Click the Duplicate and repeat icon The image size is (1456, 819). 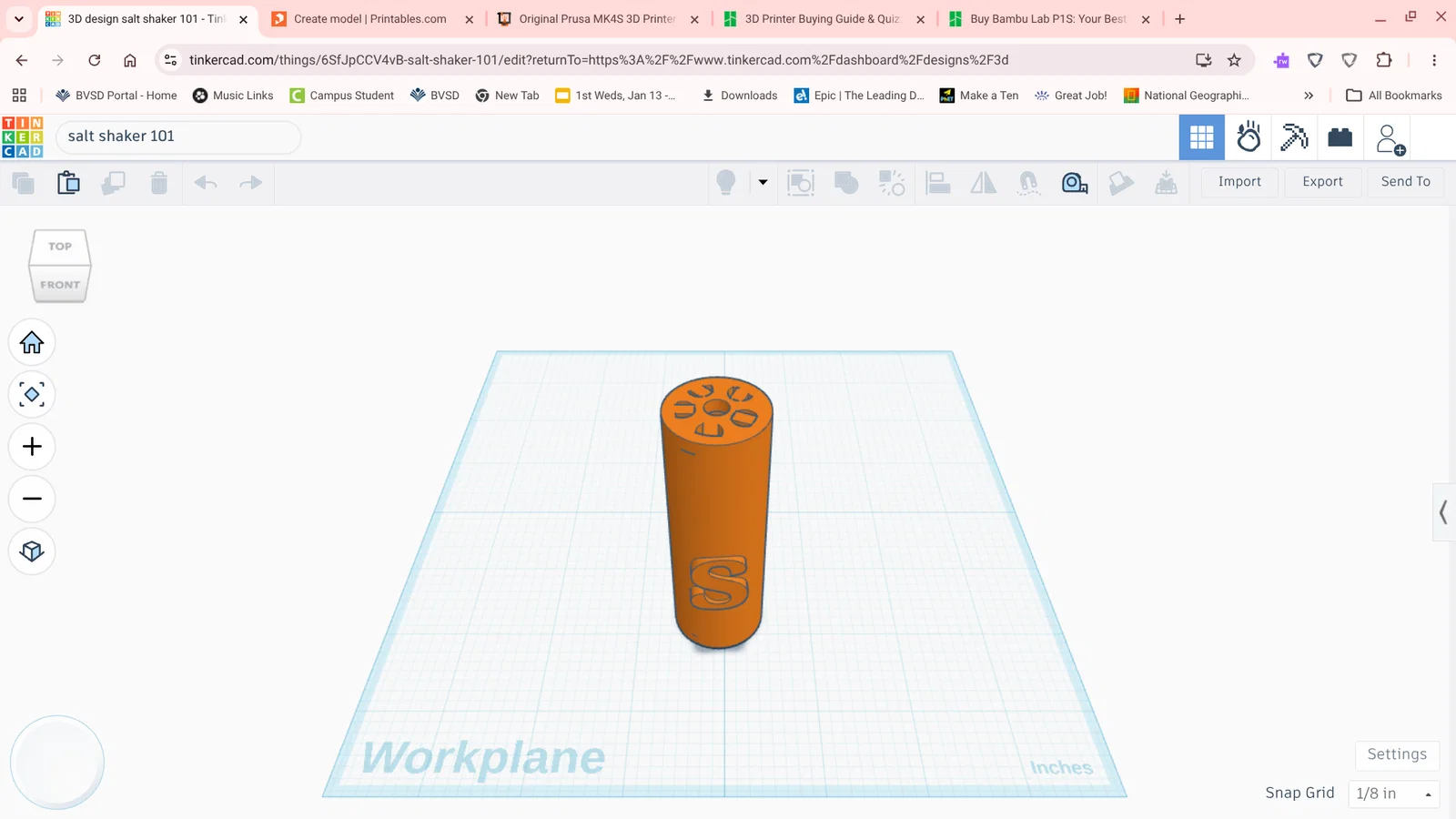pos(113,183)
